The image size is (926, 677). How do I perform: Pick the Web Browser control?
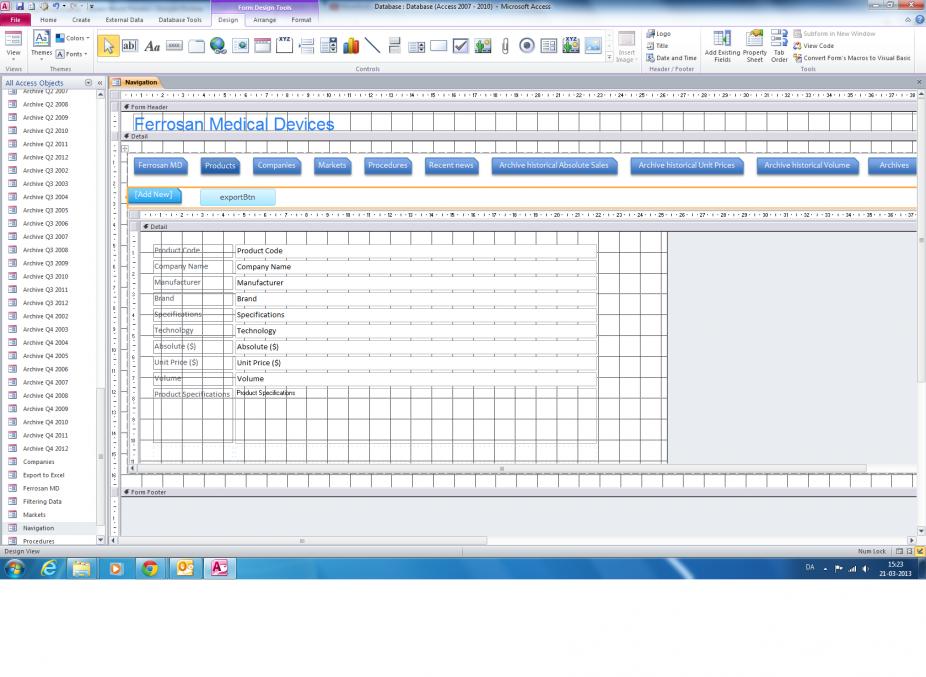[x=240, y=45]
